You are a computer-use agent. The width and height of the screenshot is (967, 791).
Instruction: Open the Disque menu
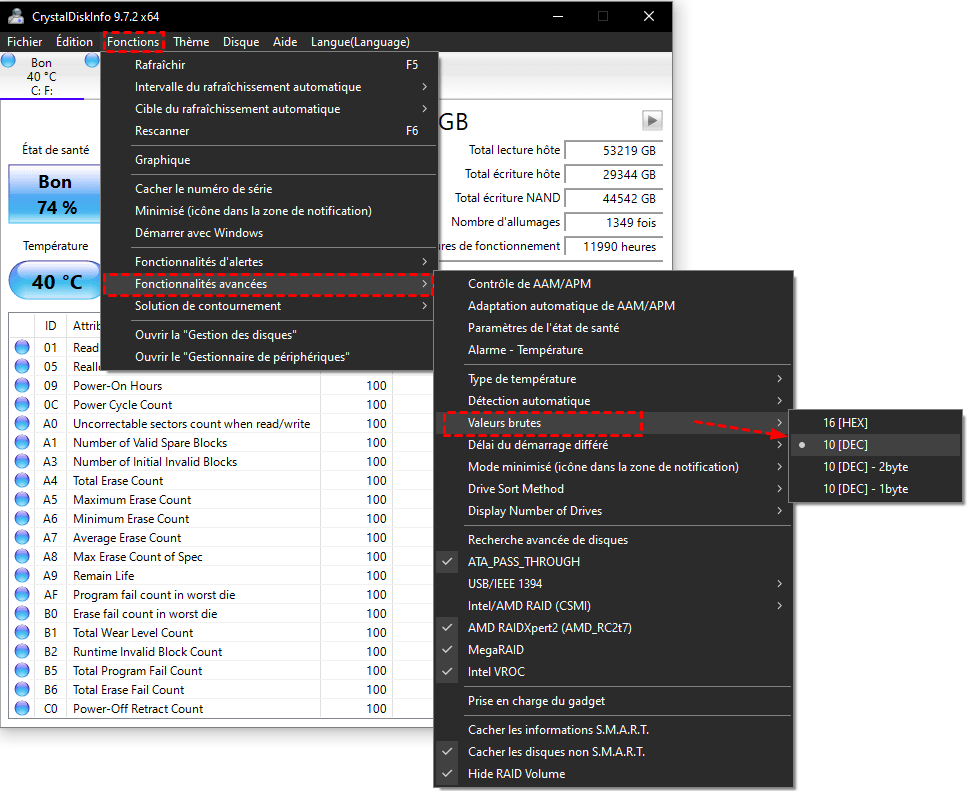(x=241, y=42)
